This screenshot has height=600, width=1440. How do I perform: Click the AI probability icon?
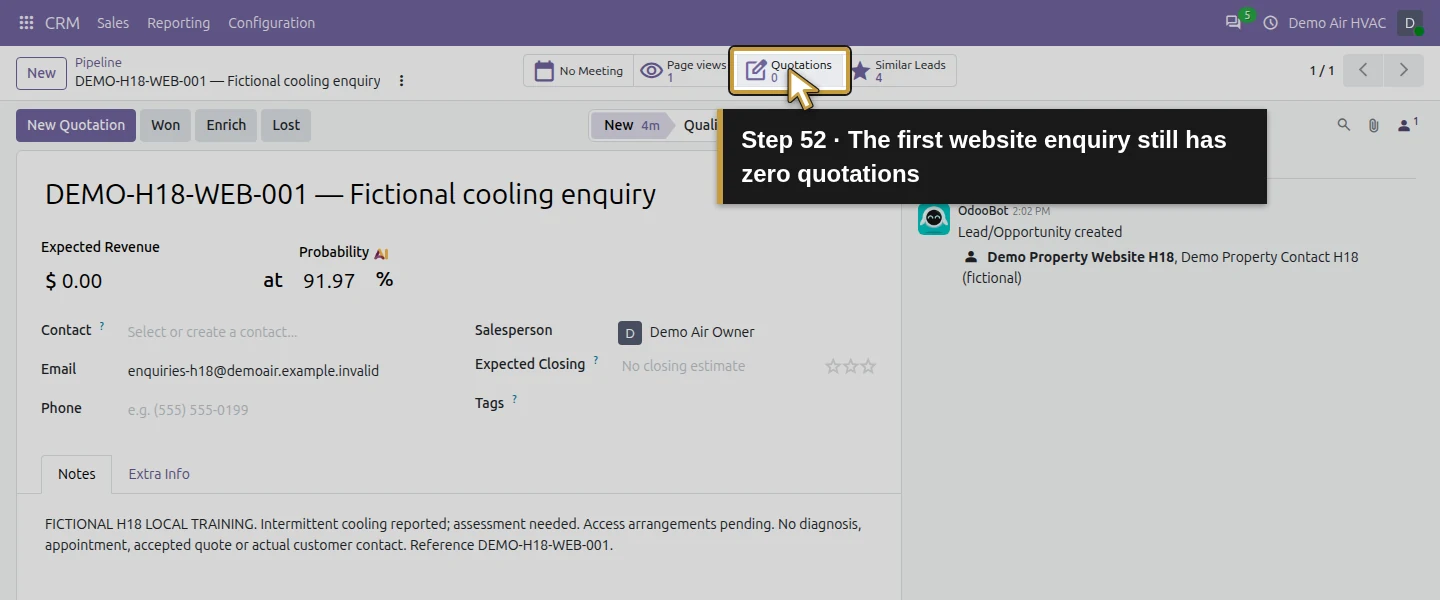click(381, 254)
